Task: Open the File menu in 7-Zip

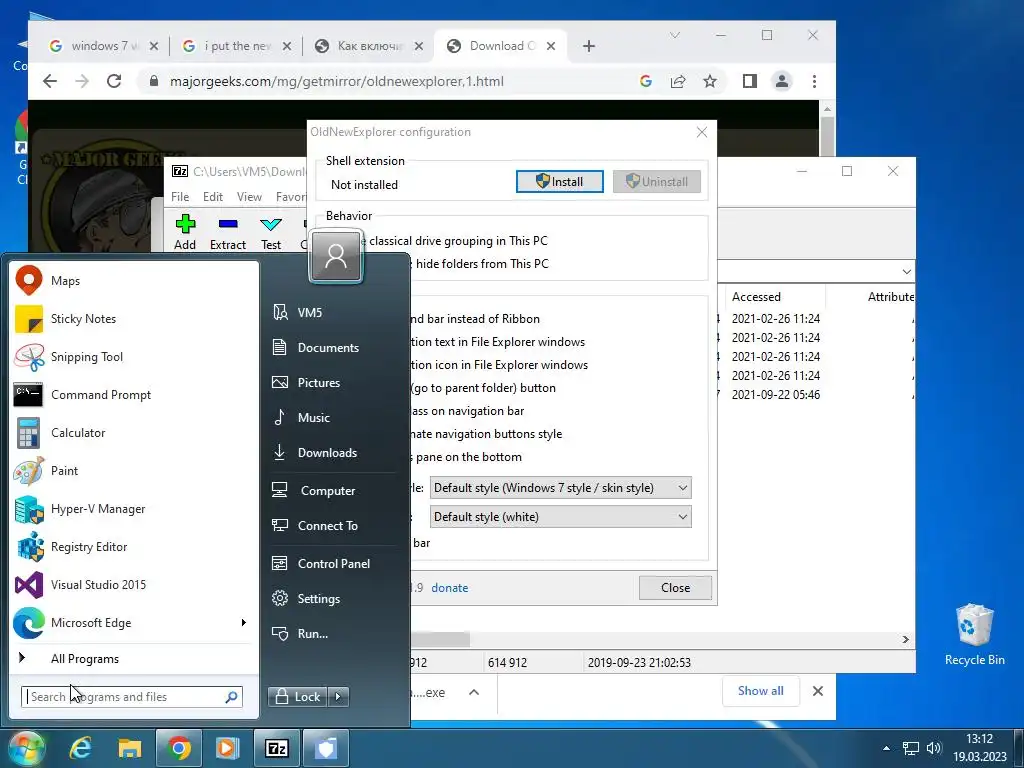Action: click(x=180, y=197)
